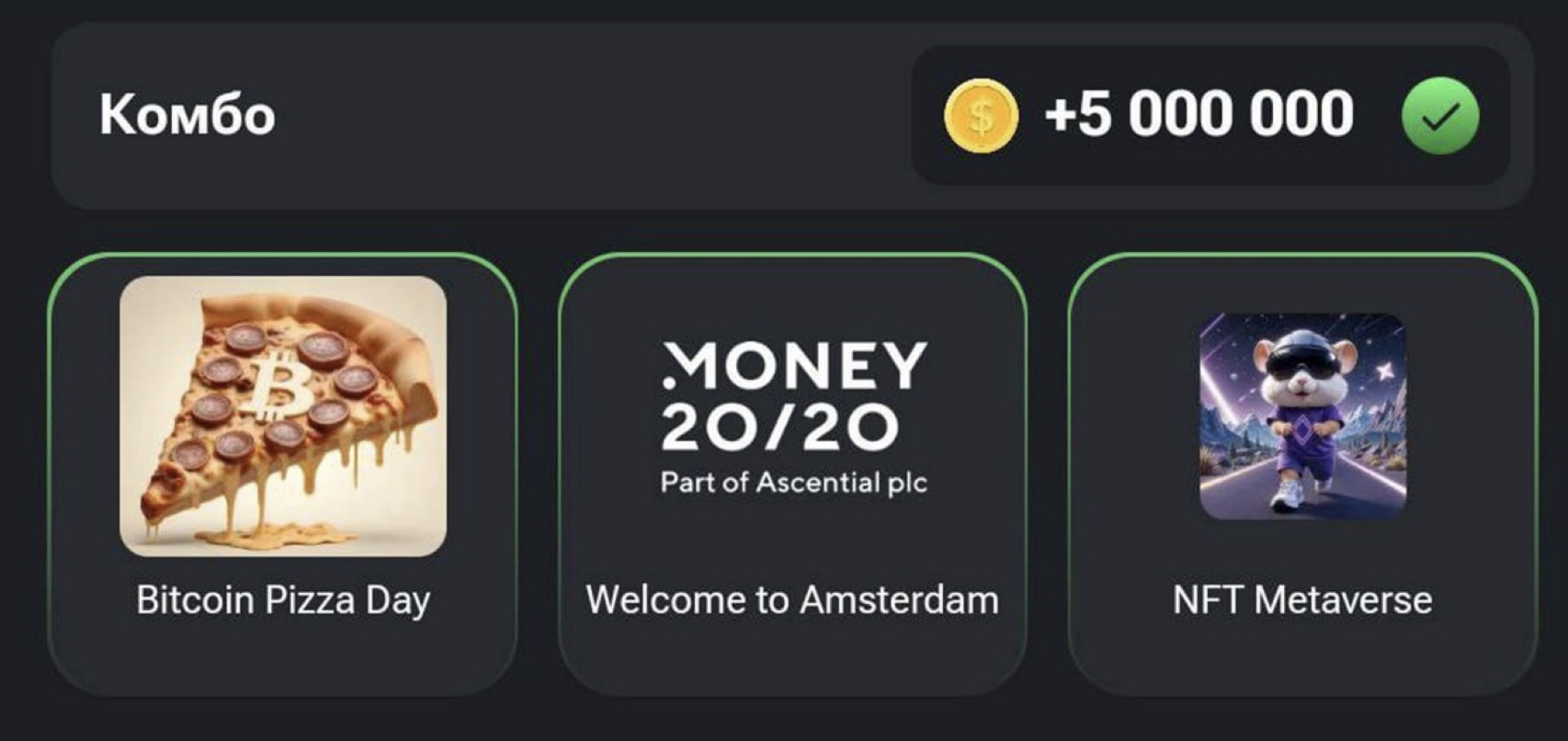Click the "20/20" text in the logo
This screenshot has height=741, width=1568.
pos(778,427)
